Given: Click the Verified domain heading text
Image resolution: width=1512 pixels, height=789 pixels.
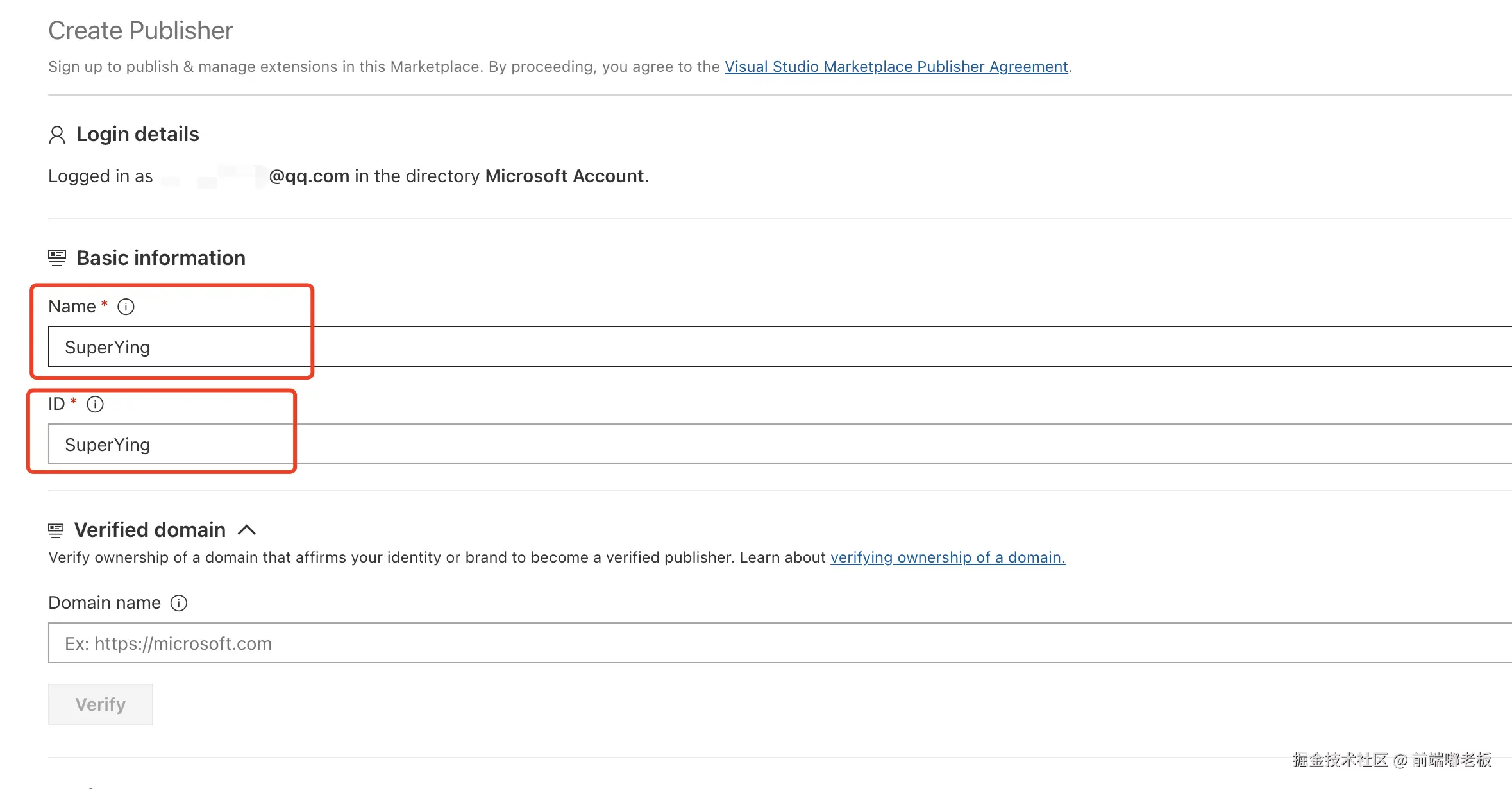Looking at the screenshot, I should coord(149,530).
